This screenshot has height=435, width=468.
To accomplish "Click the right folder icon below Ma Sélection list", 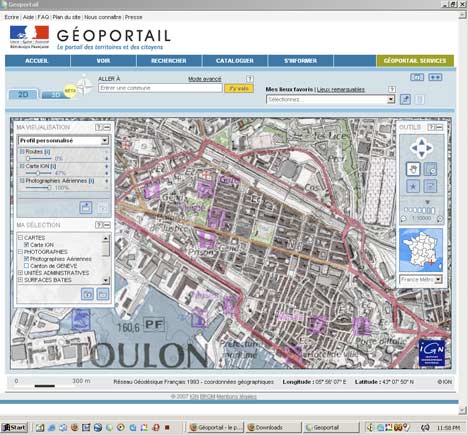I will [x=103, y=294].
